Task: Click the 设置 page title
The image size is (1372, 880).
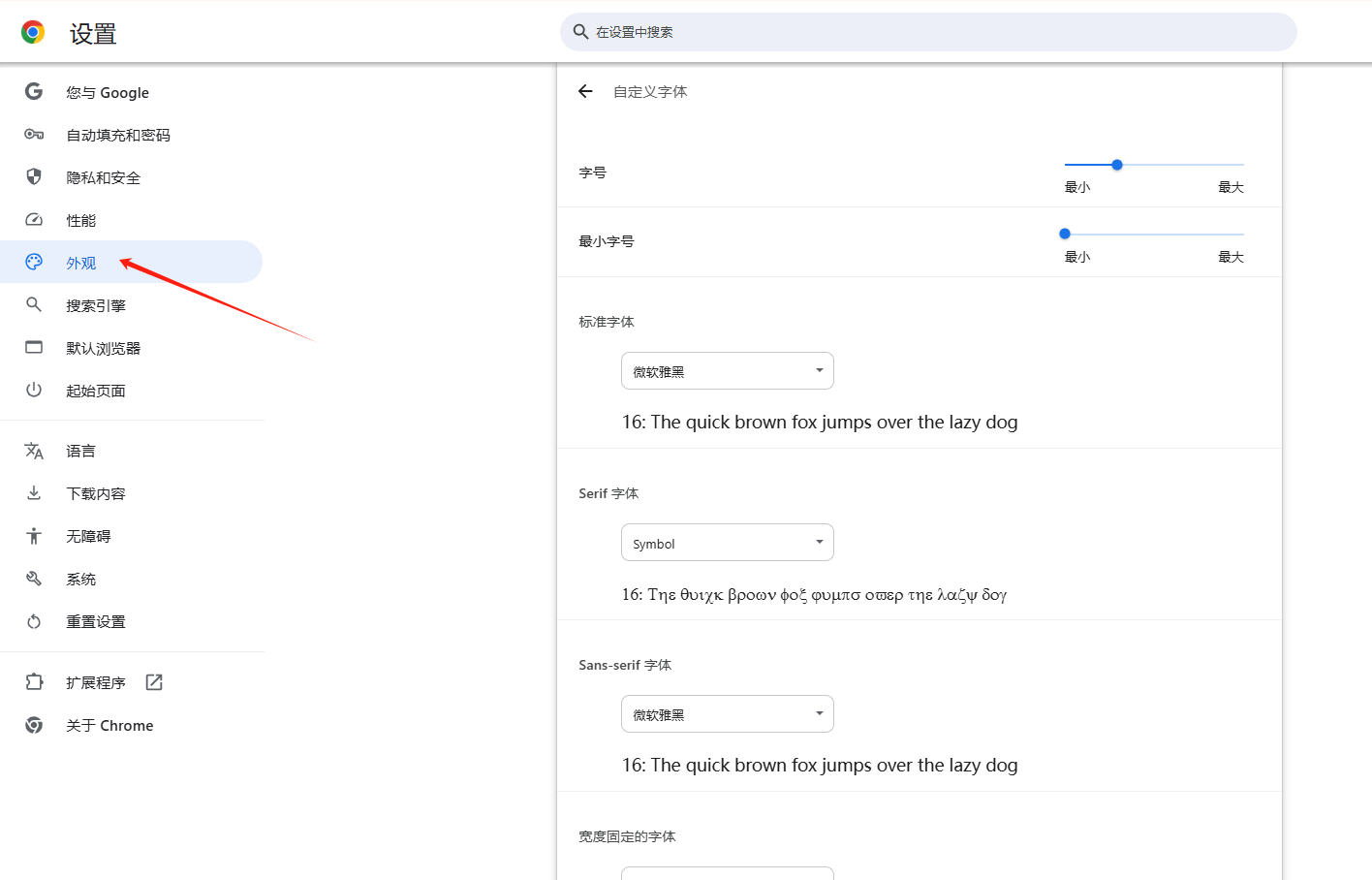Action: (93, 34)
